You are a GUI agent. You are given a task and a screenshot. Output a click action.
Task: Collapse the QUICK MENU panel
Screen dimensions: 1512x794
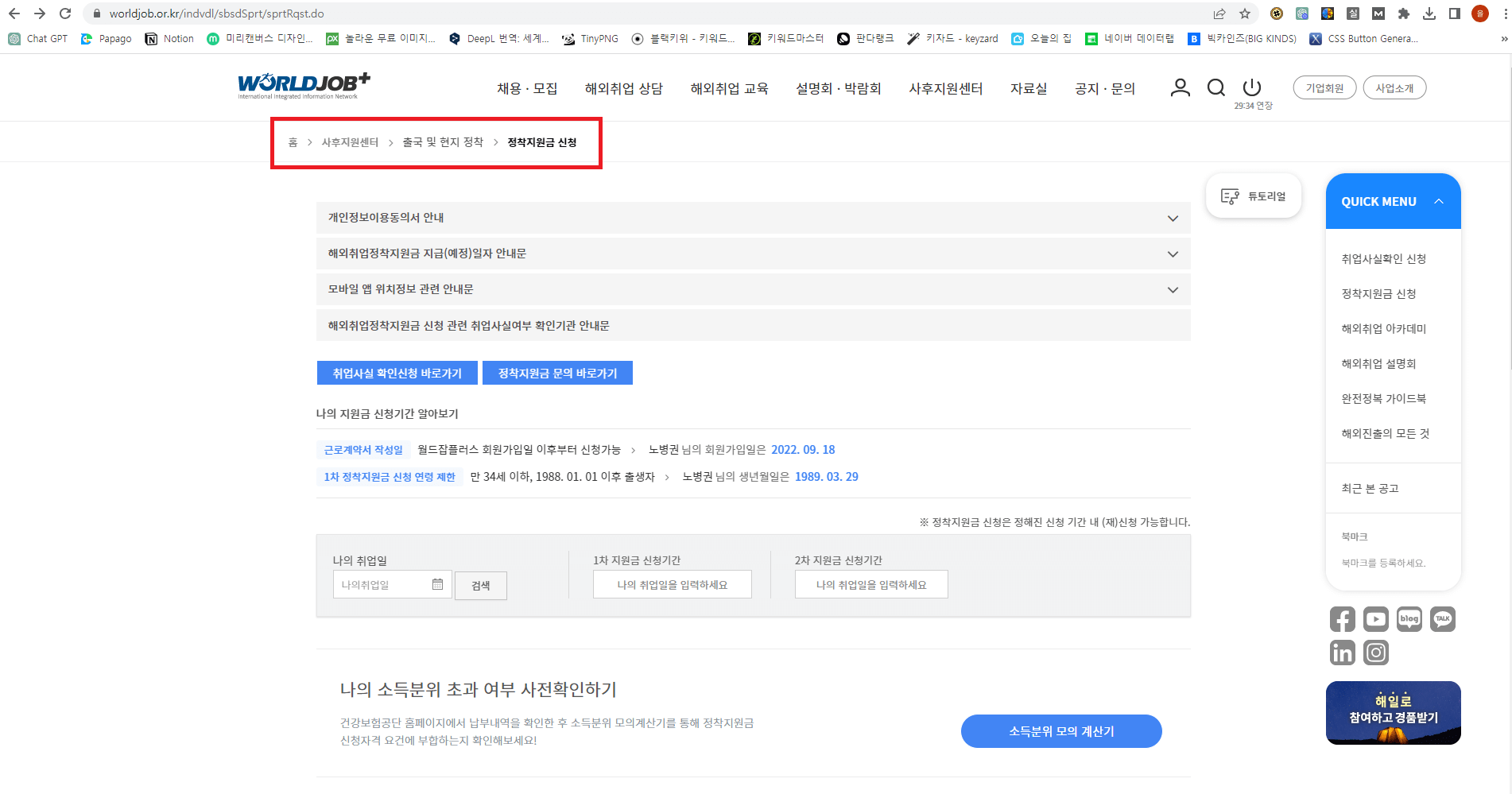tap(1439, 201)
